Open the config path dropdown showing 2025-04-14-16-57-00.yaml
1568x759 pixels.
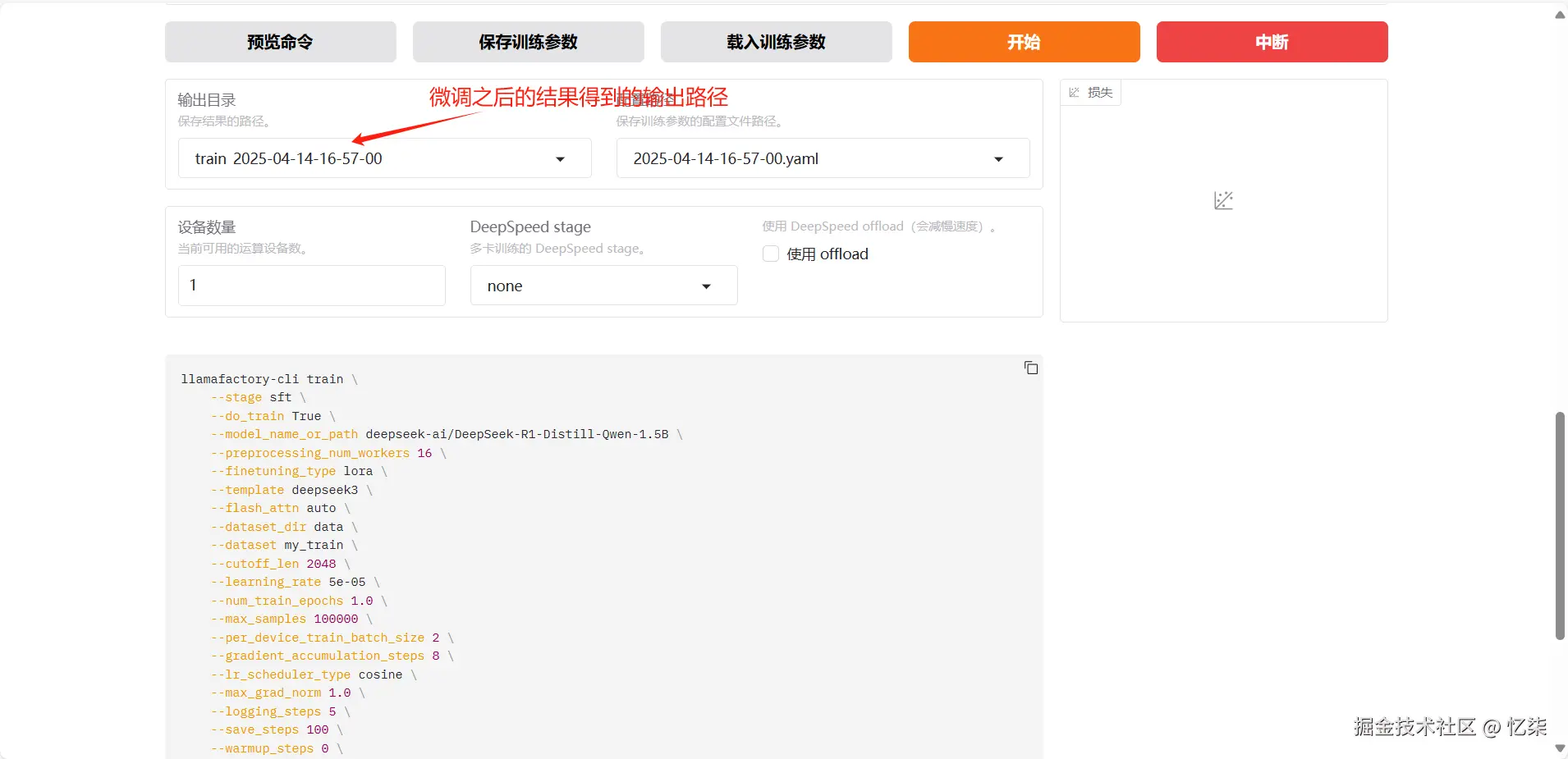tap(823, 158)
